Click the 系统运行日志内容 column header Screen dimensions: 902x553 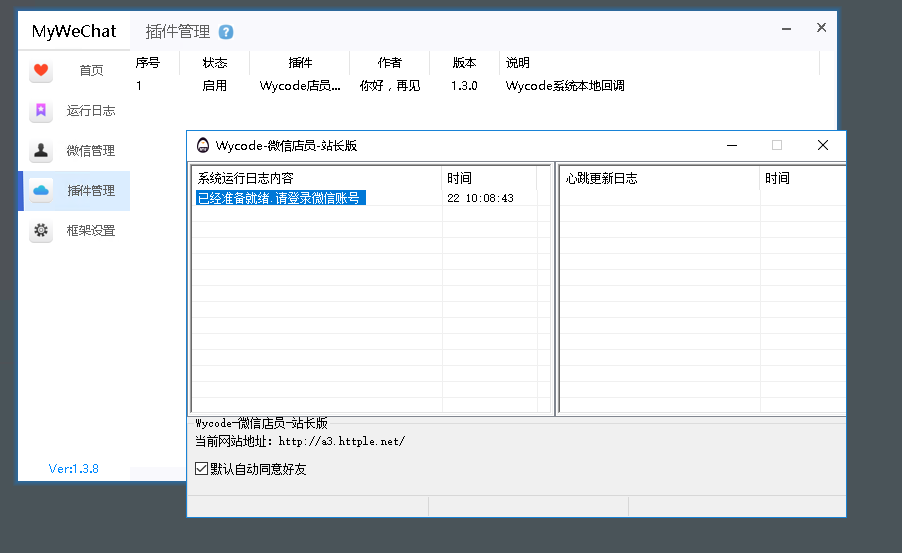[x=316, y=178]
